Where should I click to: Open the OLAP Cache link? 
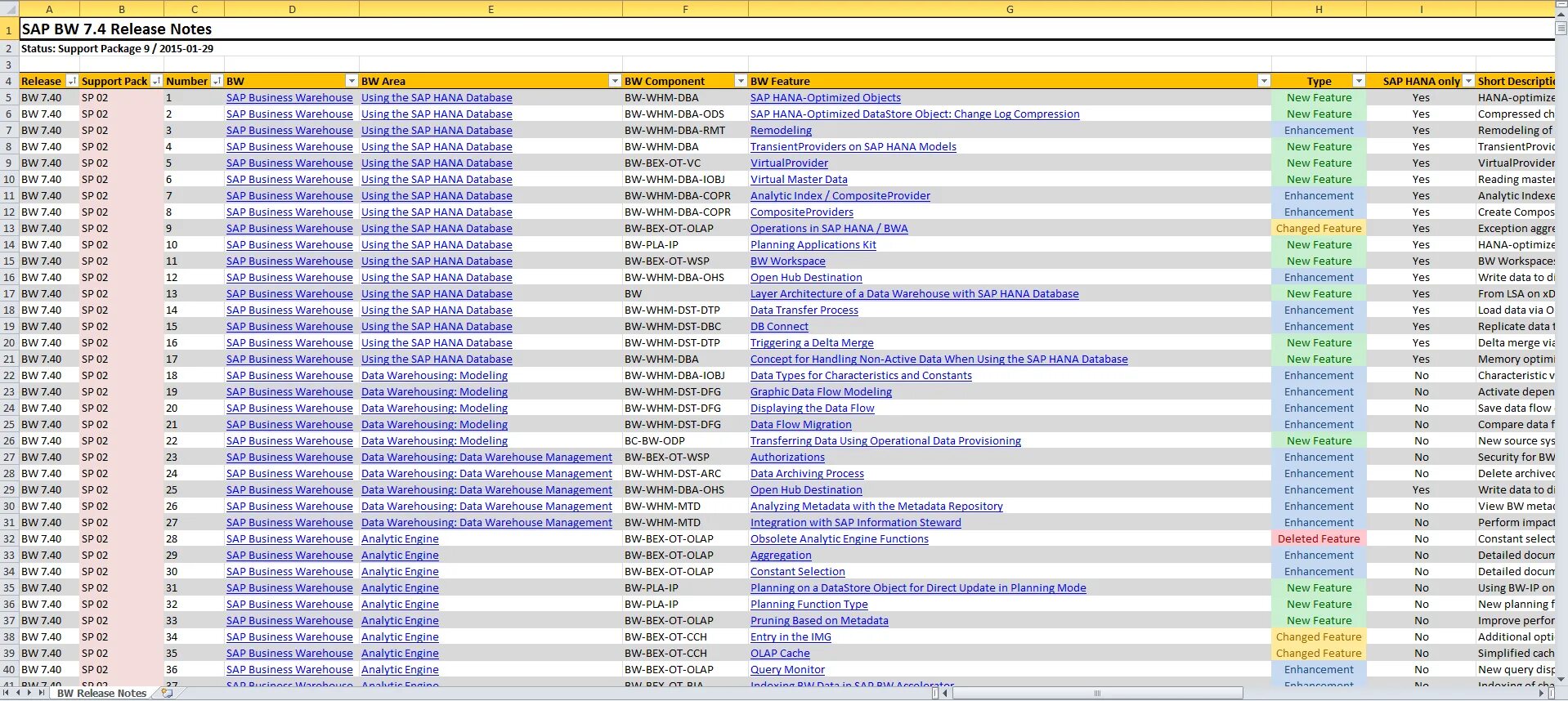[780, 653]
